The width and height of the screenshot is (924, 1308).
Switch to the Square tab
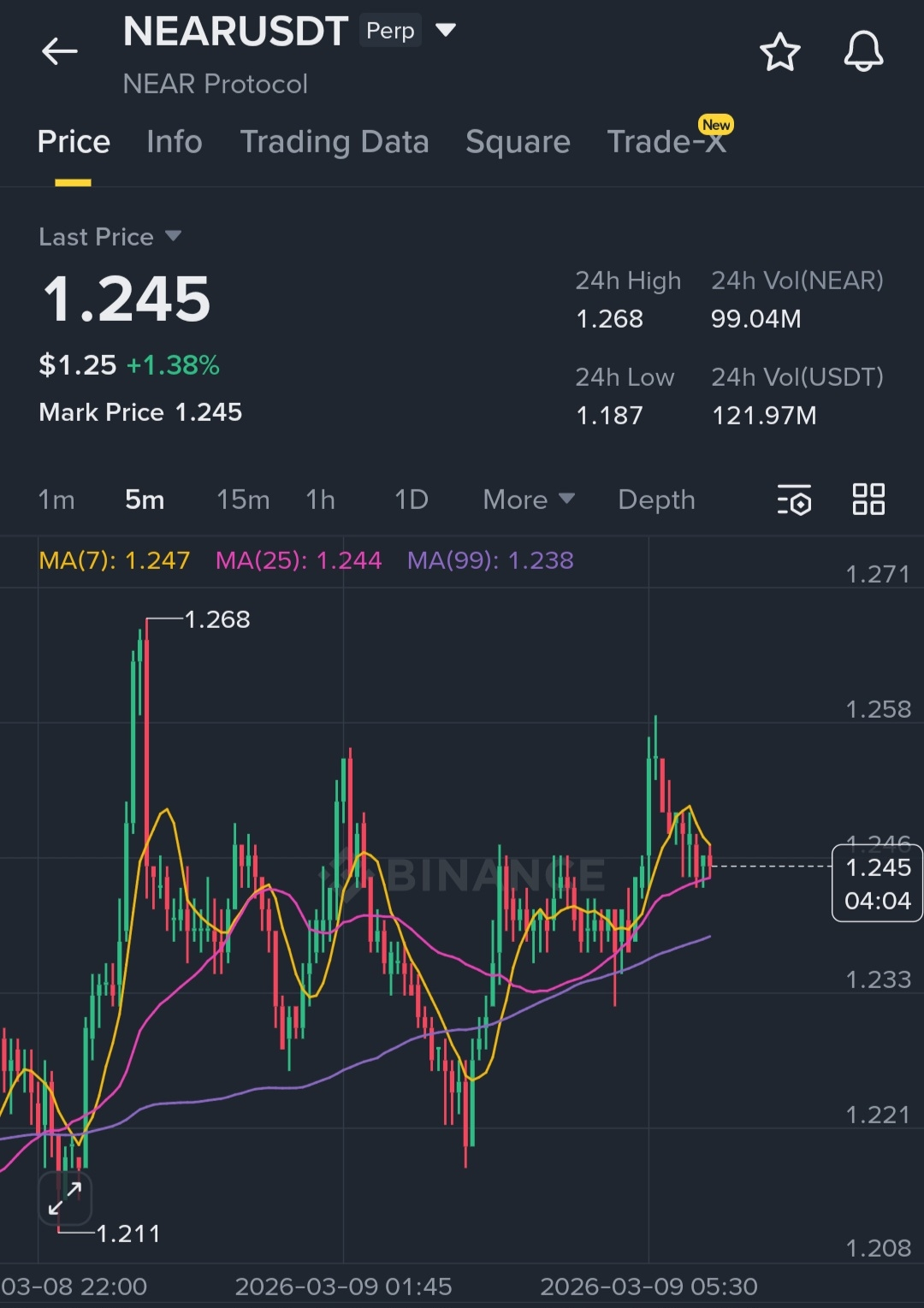[x=518, y=142]
